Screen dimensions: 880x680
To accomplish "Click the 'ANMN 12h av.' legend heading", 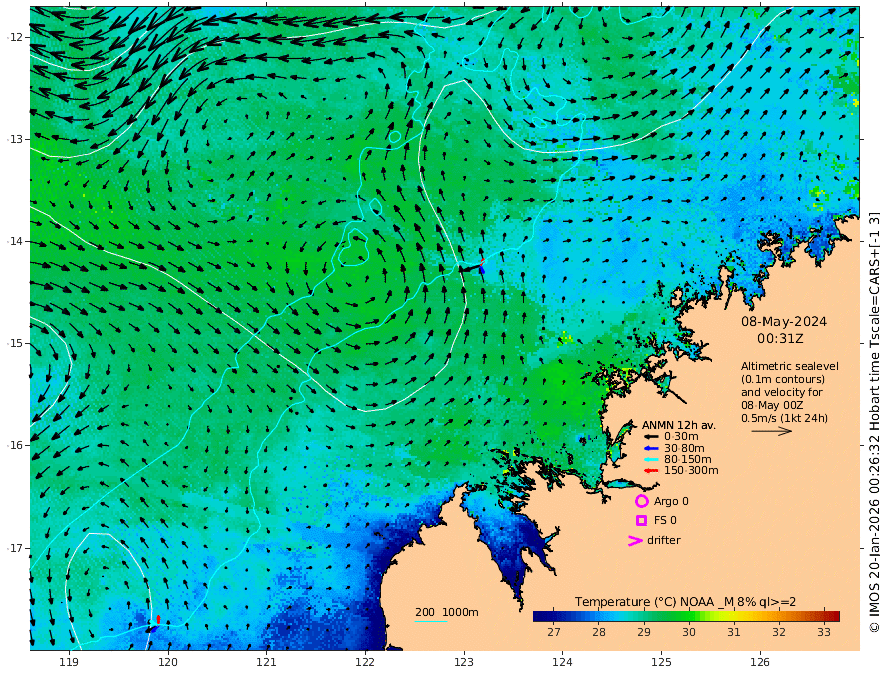I will tap(679, 425).
